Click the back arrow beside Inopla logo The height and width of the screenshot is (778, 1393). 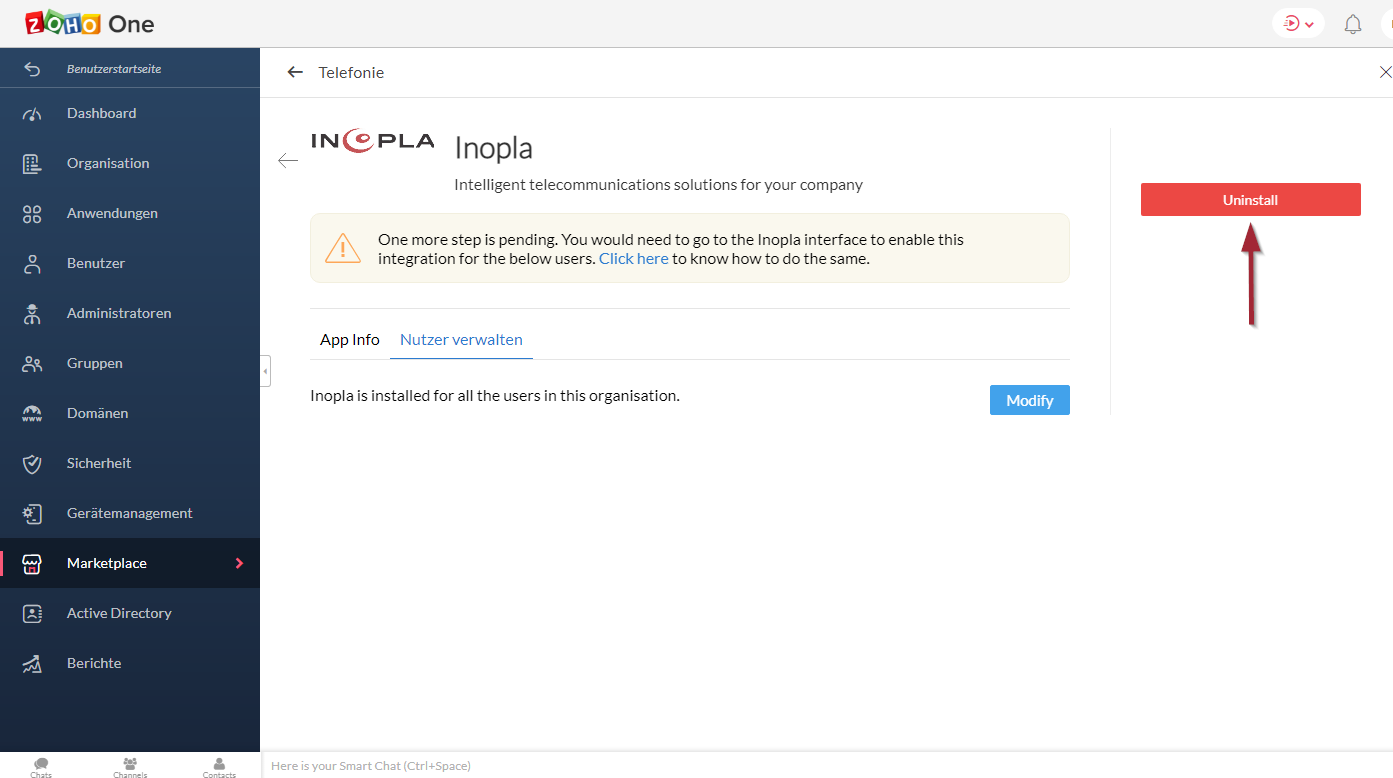pyautogui.click(x=288, y=160)
